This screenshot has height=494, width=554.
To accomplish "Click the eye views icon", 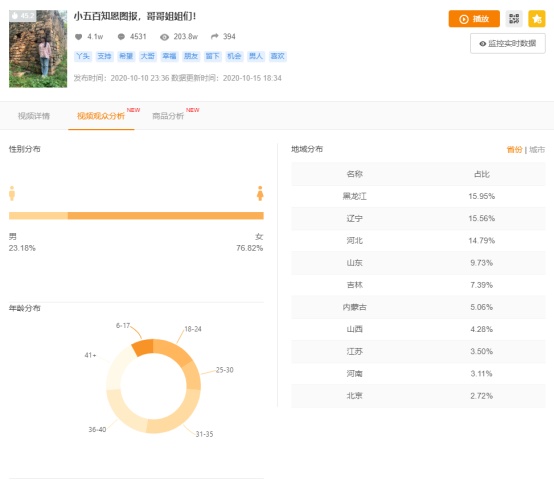I will pyautogui.click(x=164, y=37).
